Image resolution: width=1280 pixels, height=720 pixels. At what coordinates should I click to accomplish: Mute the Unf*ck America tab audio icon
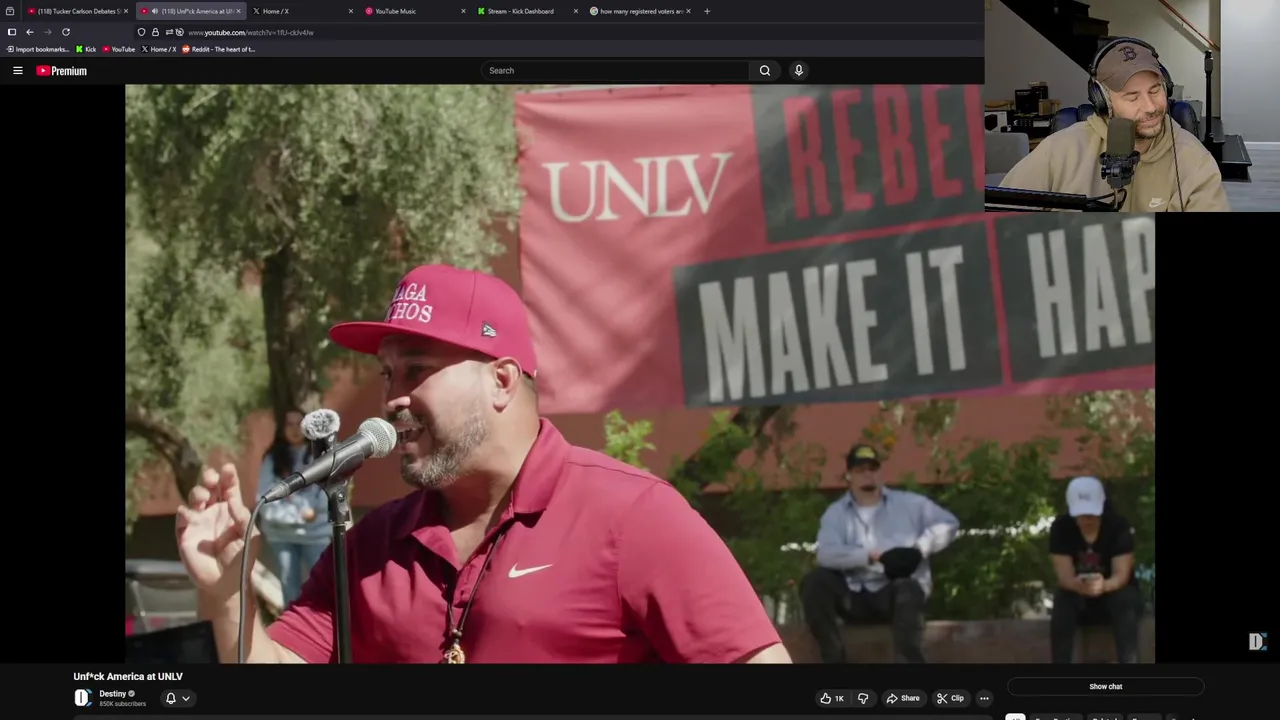point(154,11)
